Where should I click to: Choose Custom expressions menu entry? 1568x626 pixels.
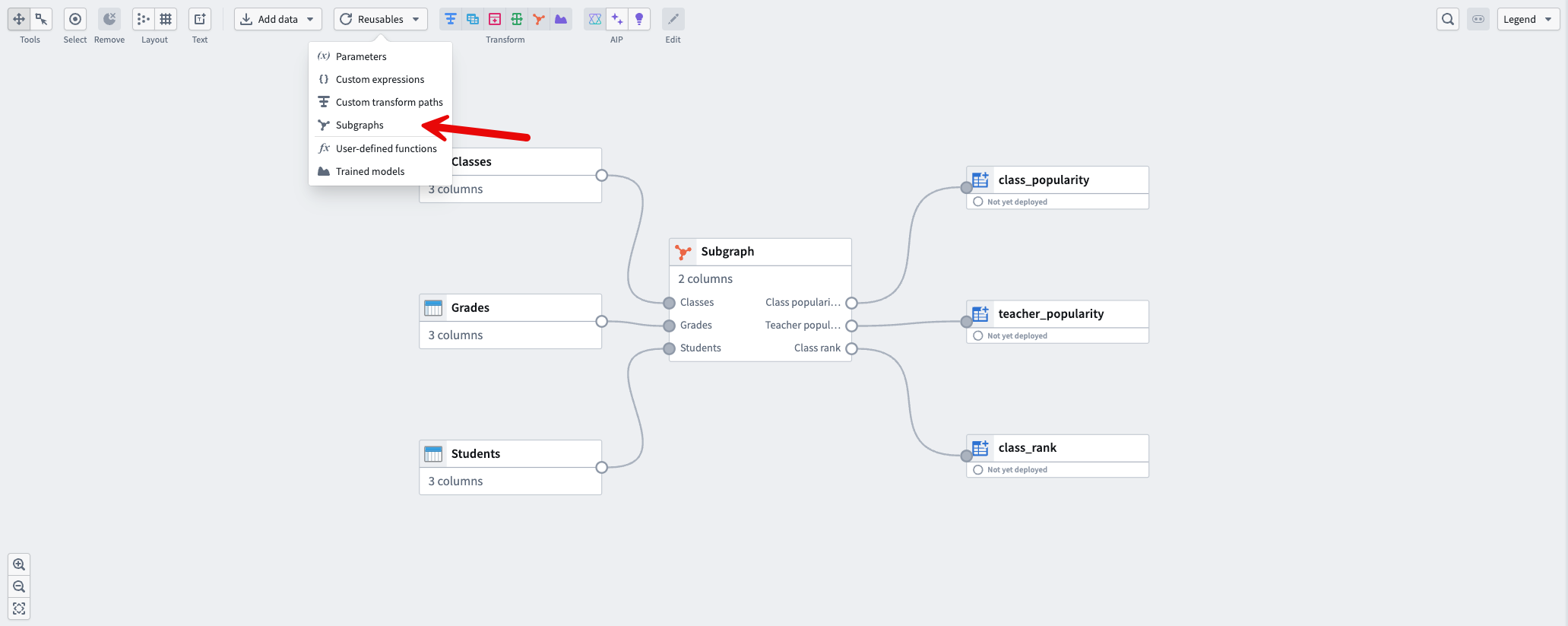(x=380, y=79)
